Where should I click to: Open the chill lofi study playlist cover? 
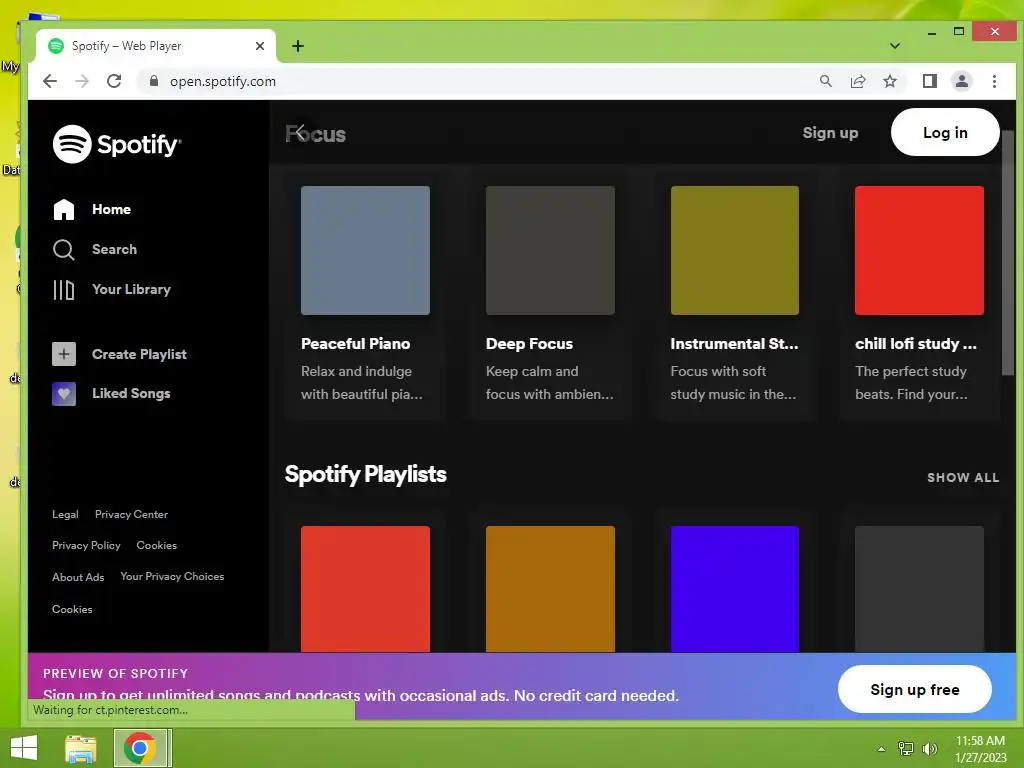919,250
